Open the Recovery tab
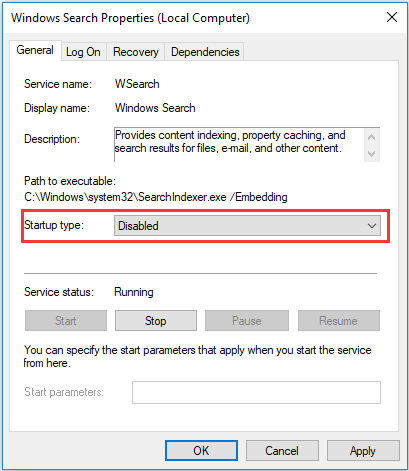This screenshot has height=471, width=409. click(135, 52)
